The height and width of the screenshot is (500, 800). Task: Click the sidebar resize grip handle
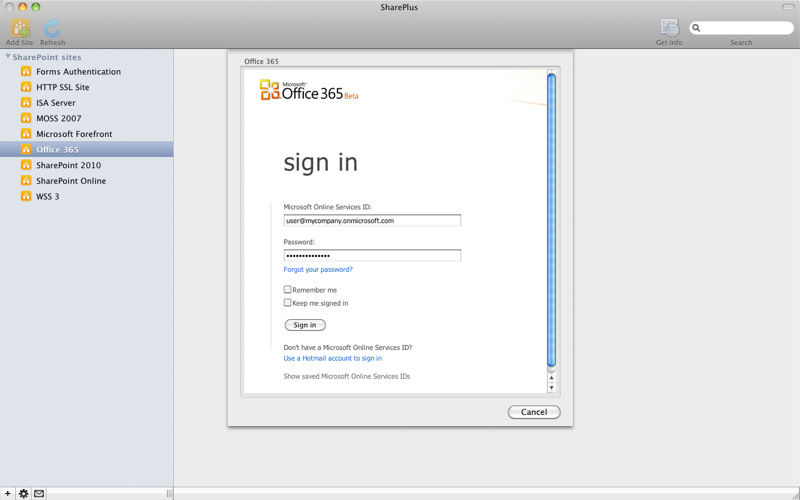pos(169,493)
